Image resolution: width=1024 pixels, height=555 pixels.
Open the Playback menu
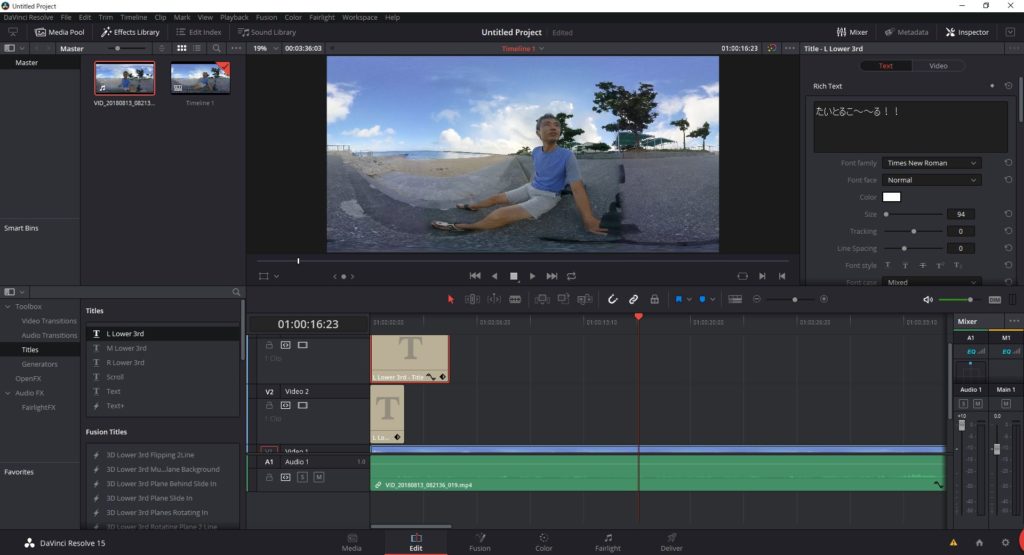coord(234,17)
